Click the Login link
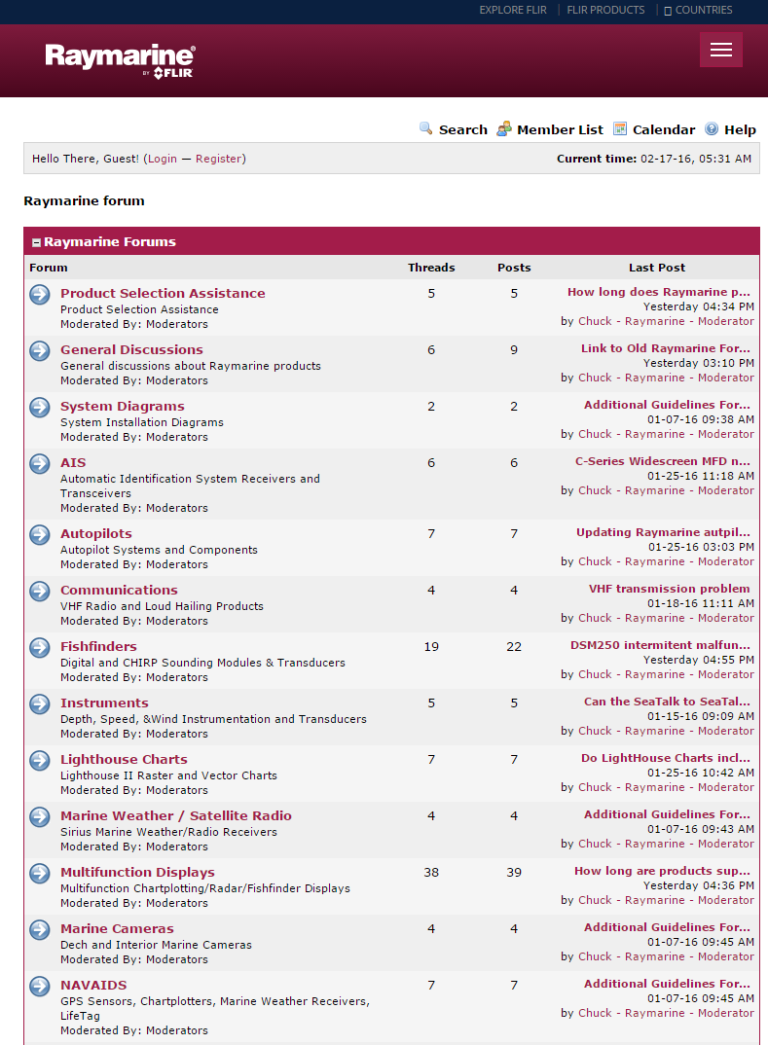This screenshot has height=1045, width=768. (162, 159)
